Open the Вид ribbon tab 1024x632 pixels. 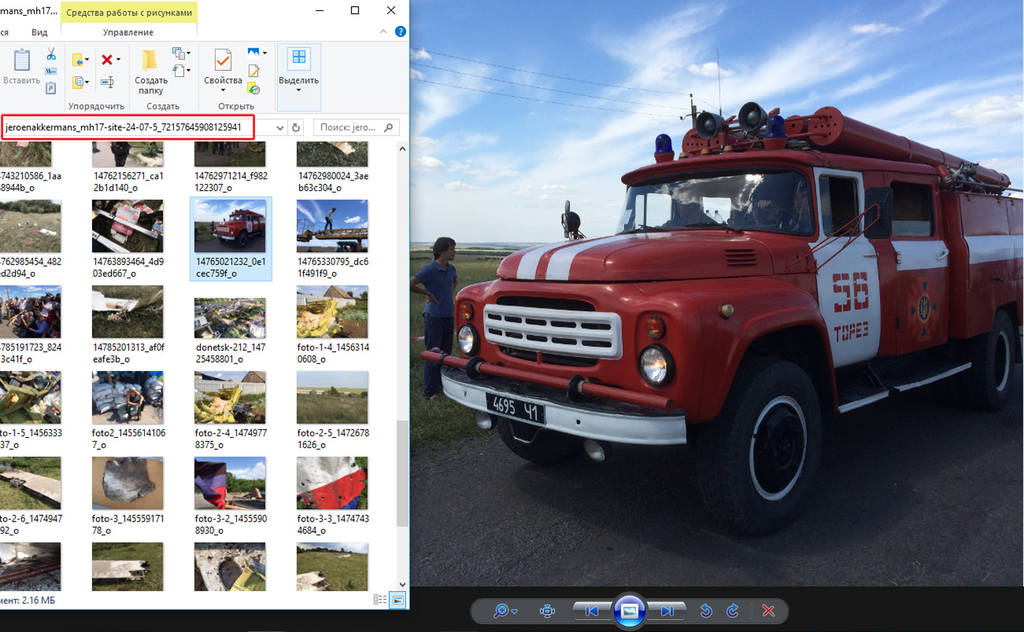pyautogui.click(x=39, y=32)
